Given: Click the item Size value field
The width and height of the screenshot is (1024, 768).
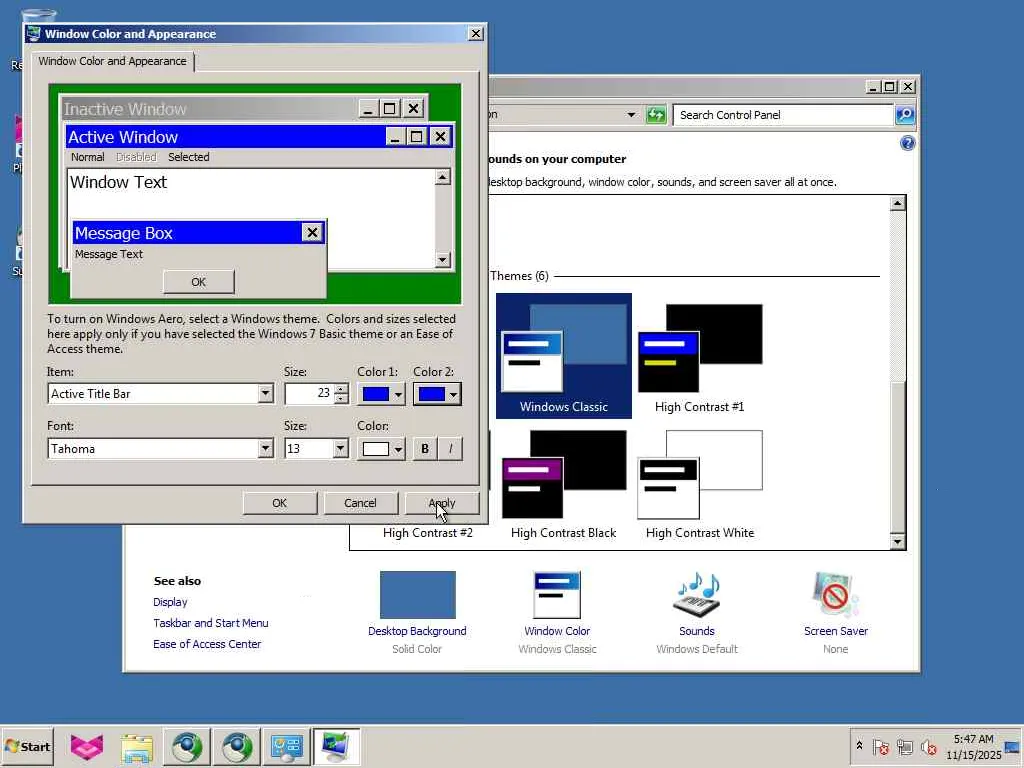Looking at the screenshot, I should click(x=309, y=393).
